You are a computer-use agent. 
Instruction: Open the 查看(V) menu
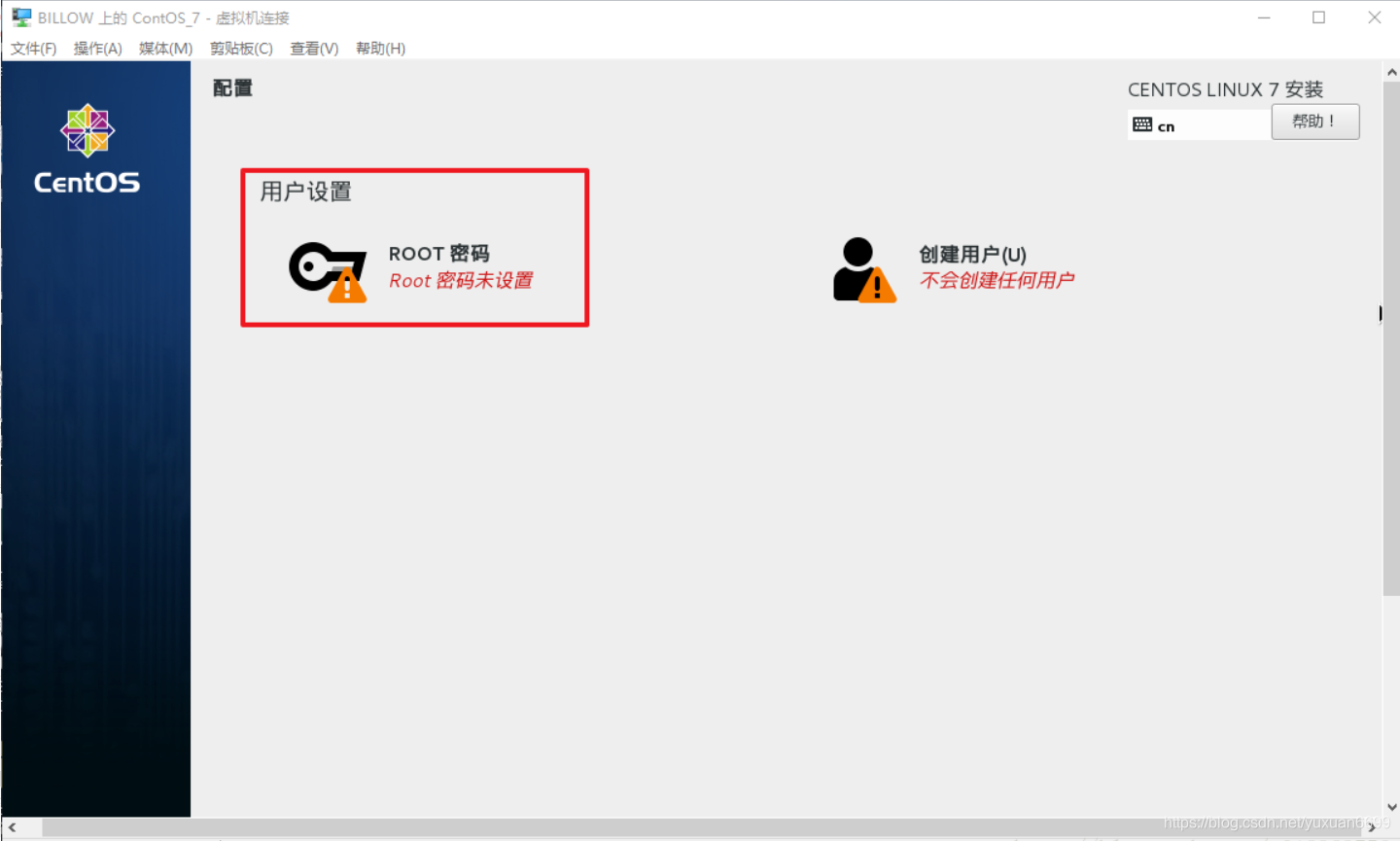tap(314, 49)
